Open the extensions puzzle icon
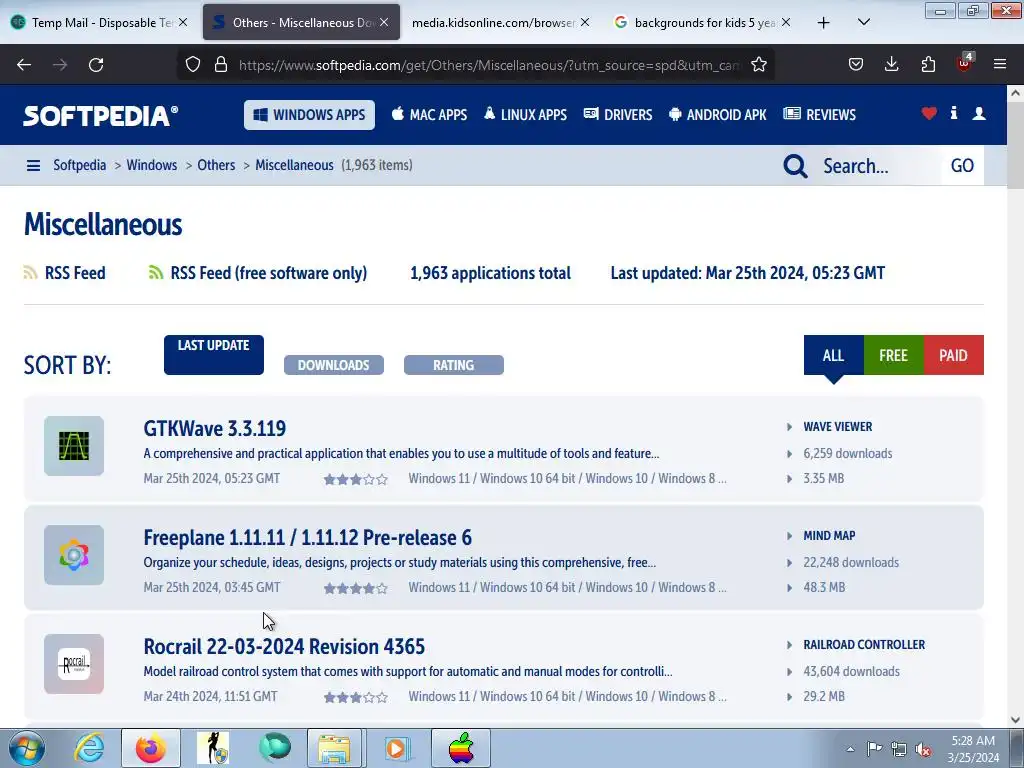This screenshot has height=768, width=1024. point(928,65)
